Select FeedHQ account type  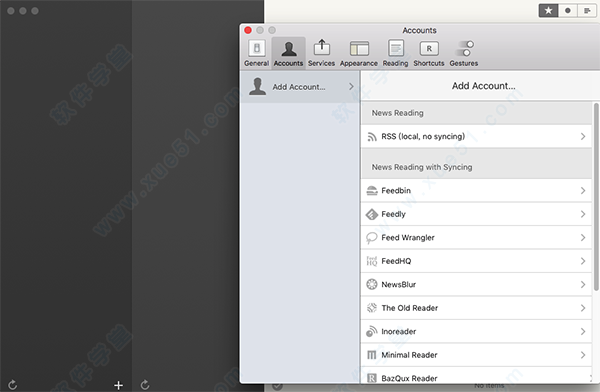point(477,261)
